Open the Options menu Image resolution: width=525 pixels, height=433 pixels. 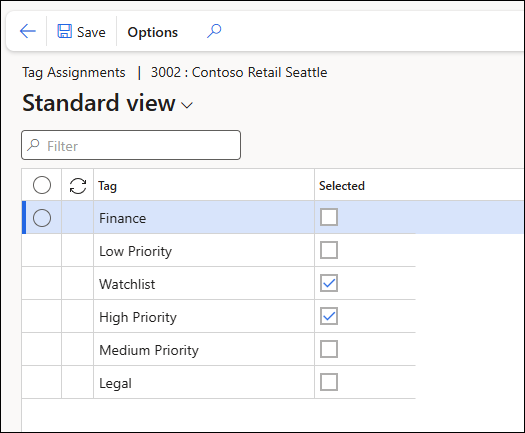click(153, 32)
